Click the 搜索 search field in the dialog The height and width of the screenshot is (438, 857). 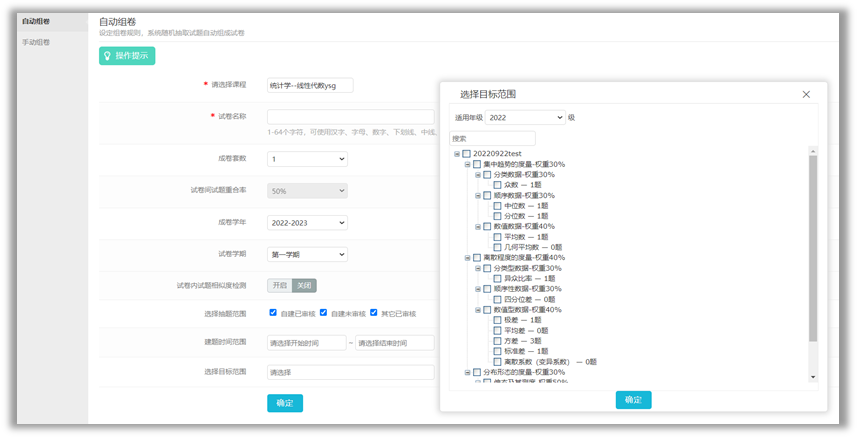coord(492,138)
